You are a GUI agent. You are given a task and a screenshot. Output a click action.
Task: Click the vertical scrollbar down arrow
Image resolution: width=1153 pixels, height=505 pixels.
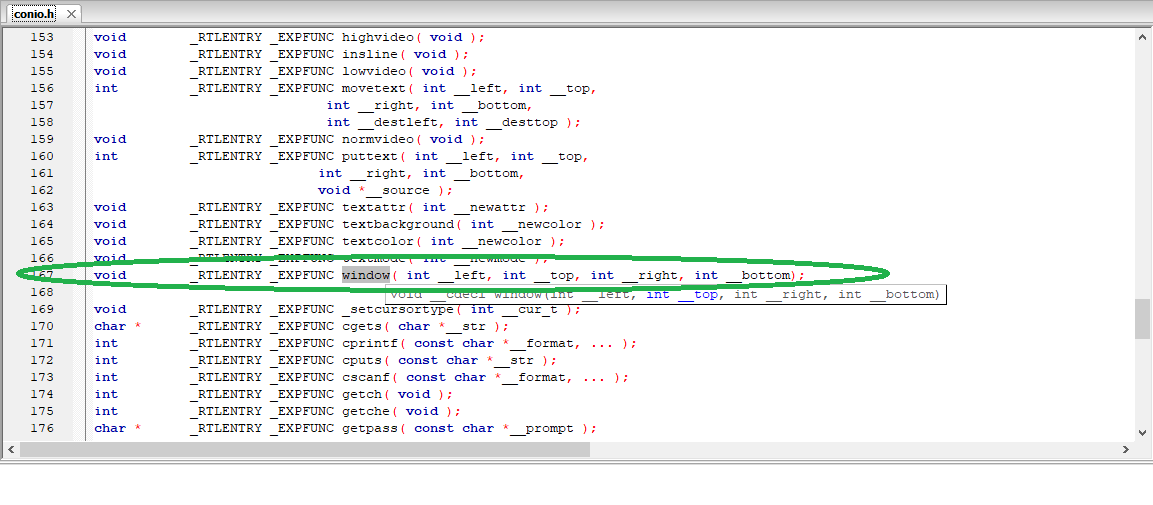[x=1143, y=432]
